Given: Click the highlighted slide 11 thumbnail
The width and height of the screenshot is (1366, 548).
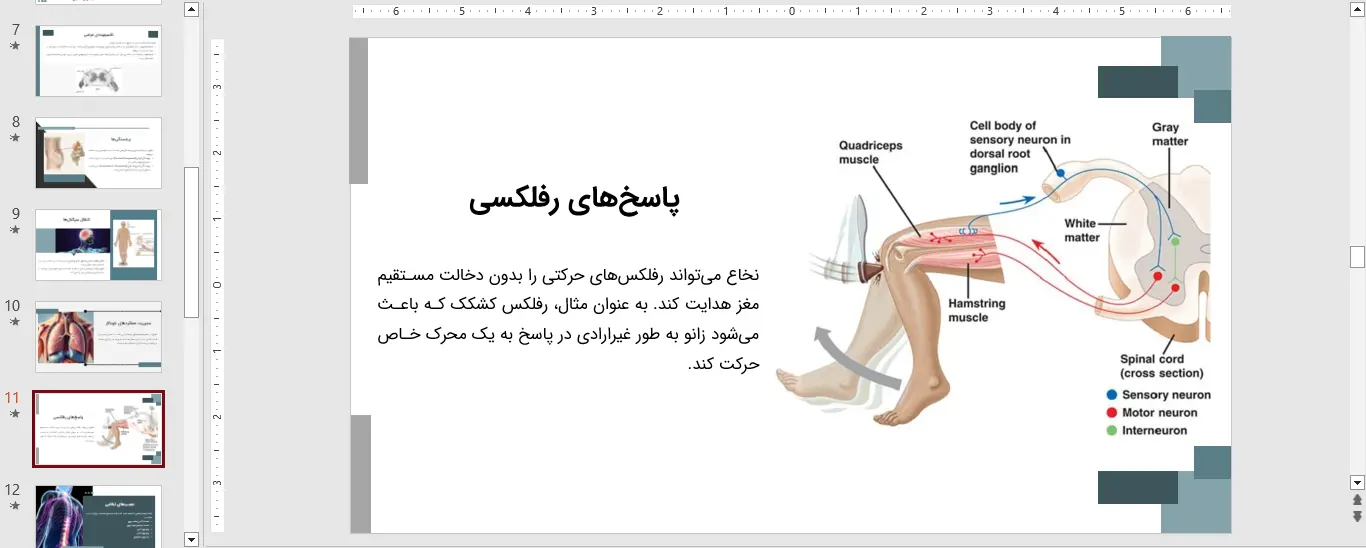Looking at the screenshot, I should [x=98, y=429].
